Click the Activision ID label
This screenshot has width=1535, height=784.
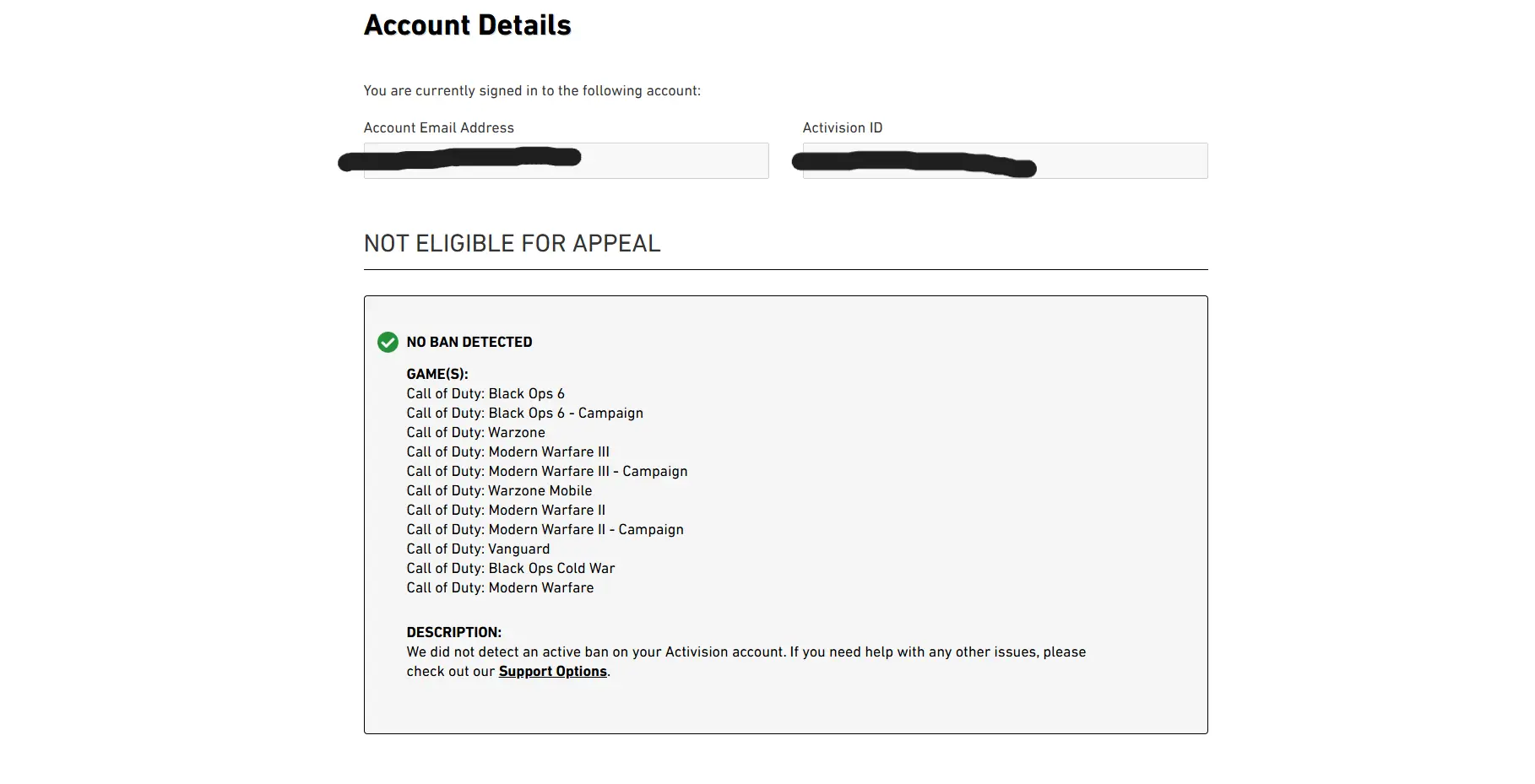(842, 128)
